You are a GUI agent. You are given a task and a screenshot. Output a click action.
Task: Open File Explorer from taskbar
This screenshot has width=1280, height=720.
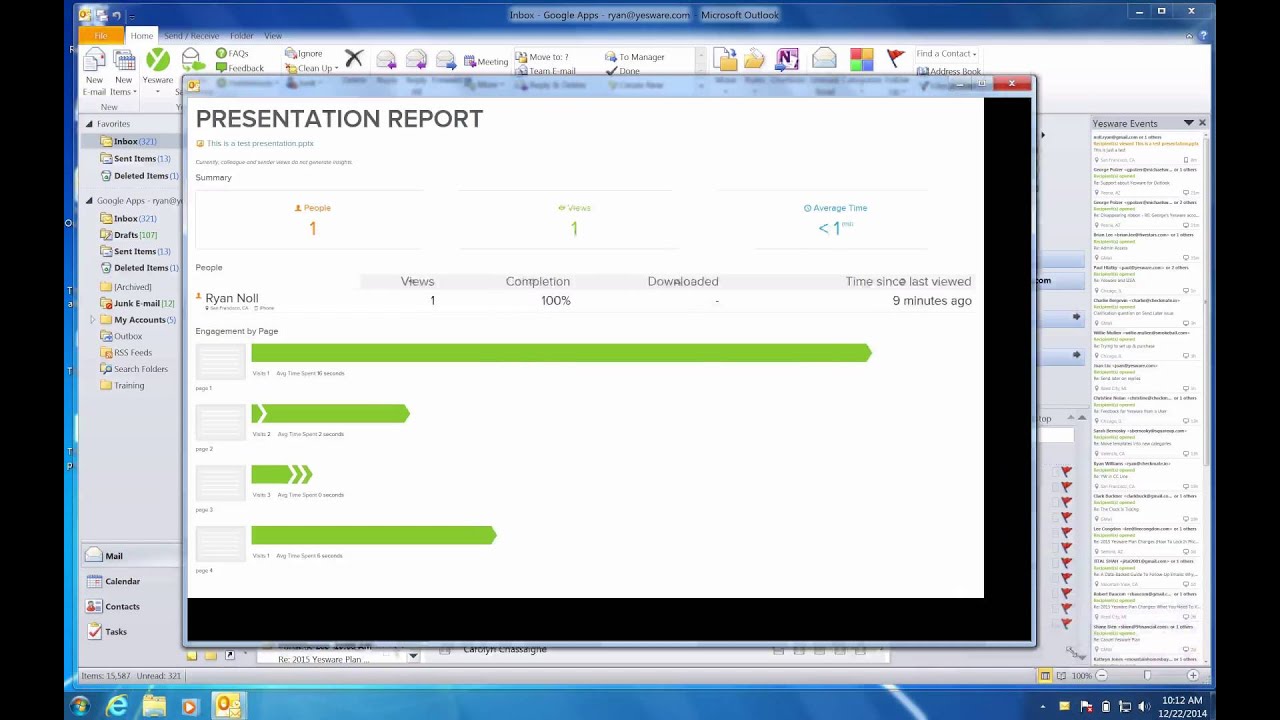click(153, 707)
